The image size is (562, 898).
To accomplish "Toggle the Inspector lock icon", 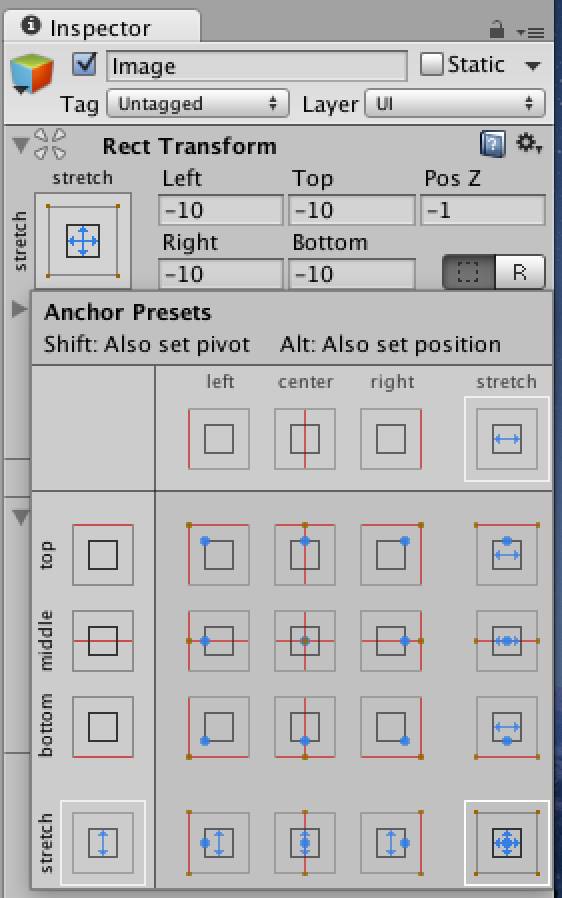I will click(497, 29).
